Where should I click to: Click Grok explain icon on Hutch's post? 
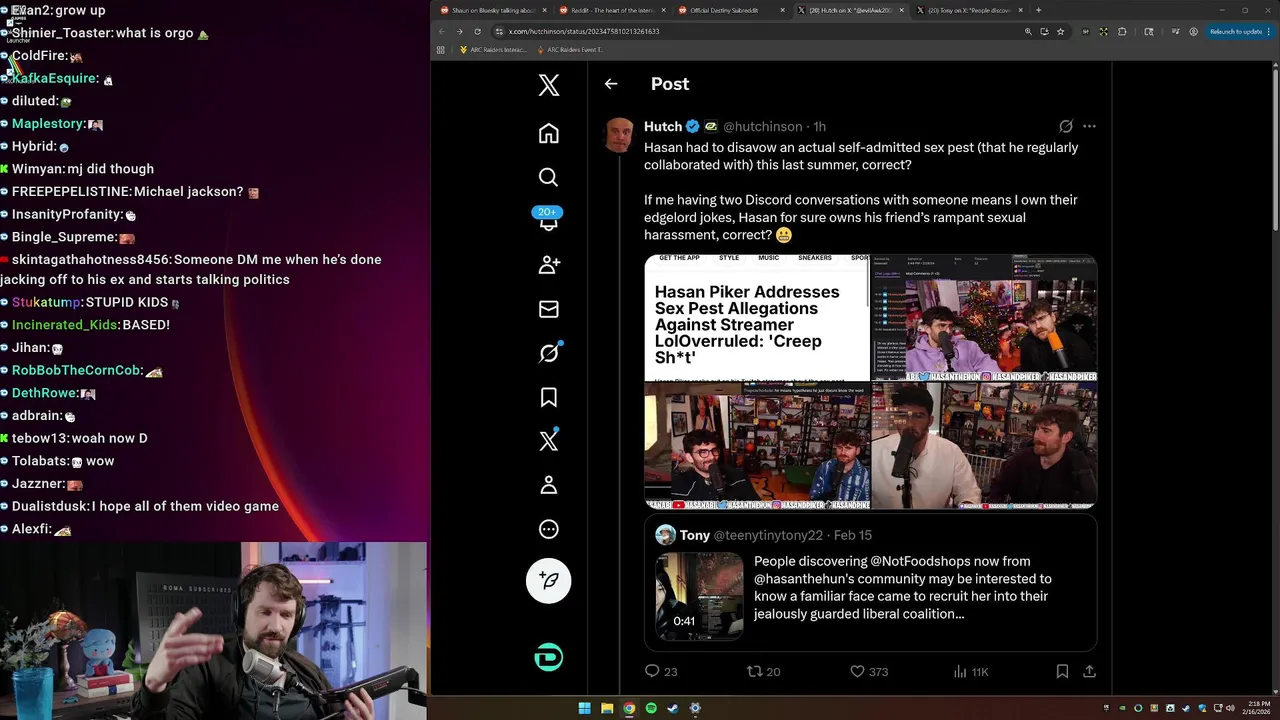[1066, 126]
